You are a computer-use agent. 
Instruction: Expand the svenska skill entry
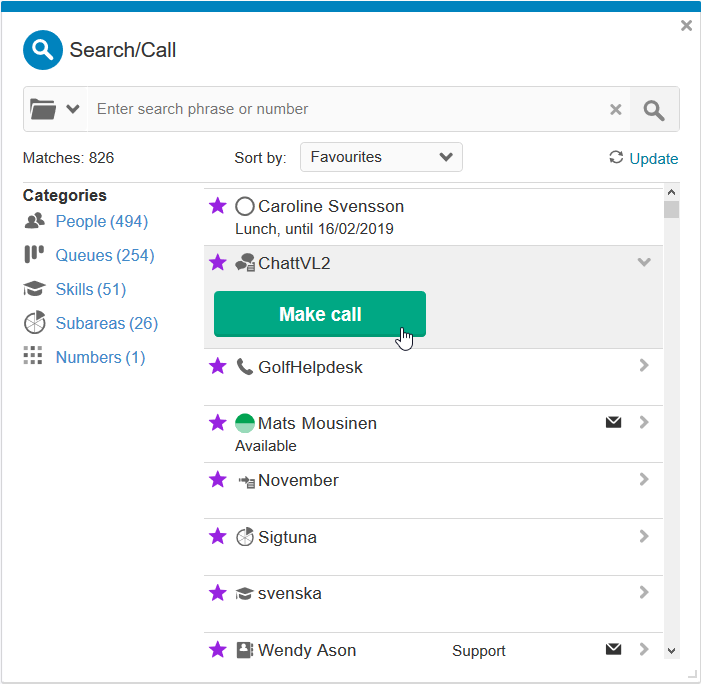tap(644, 592)
